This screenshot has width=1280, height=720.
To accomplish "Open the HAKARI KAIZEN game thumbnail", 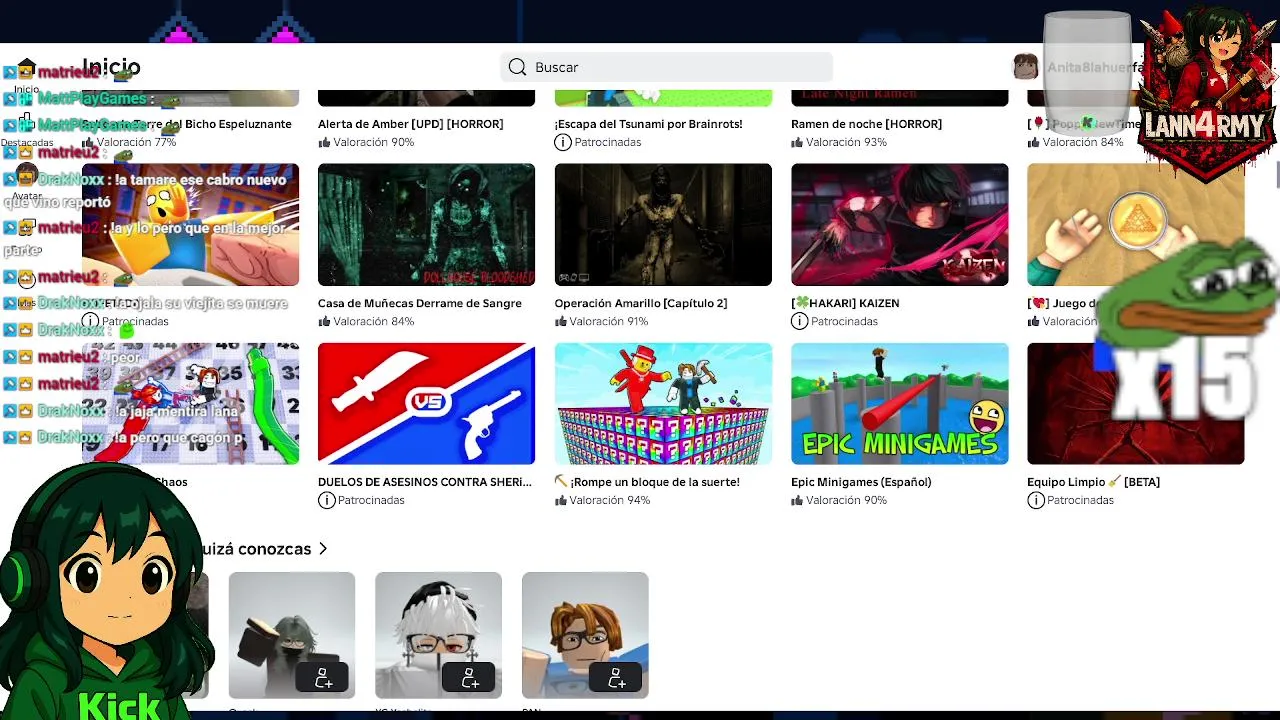I will point(899,225).
